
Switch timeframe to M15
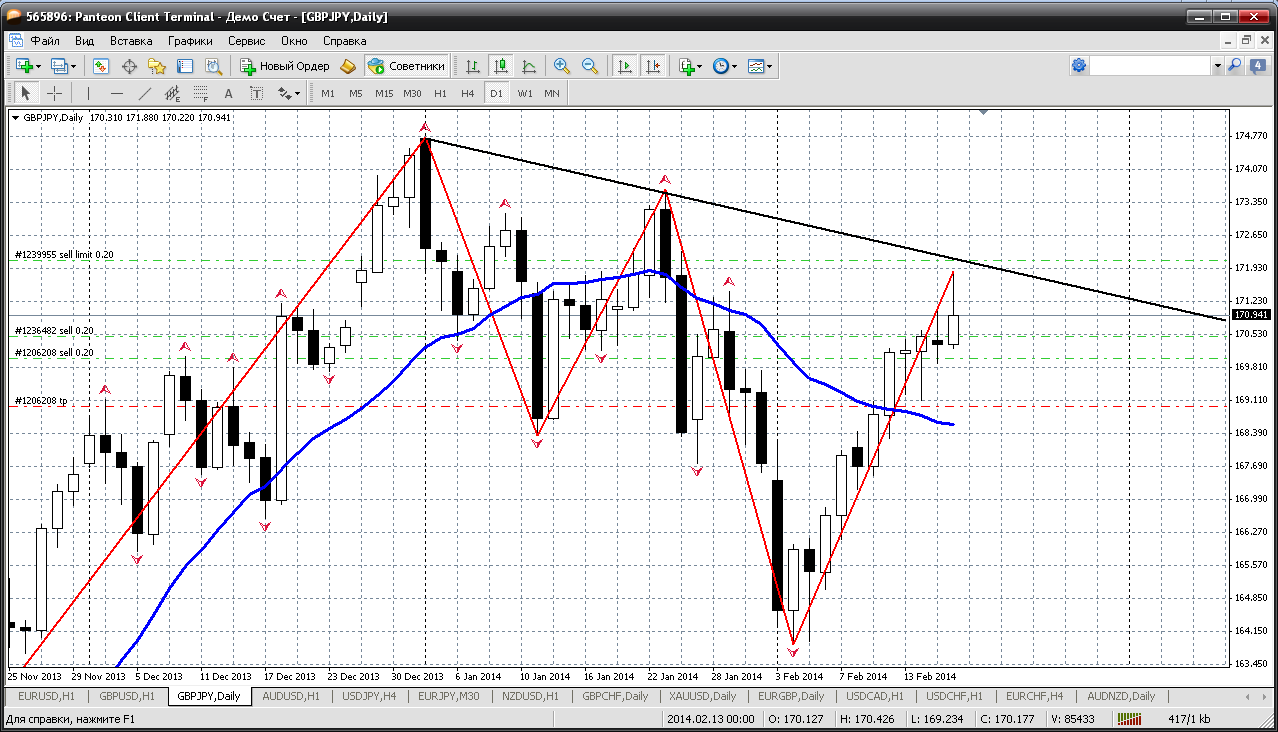(384, 93)
